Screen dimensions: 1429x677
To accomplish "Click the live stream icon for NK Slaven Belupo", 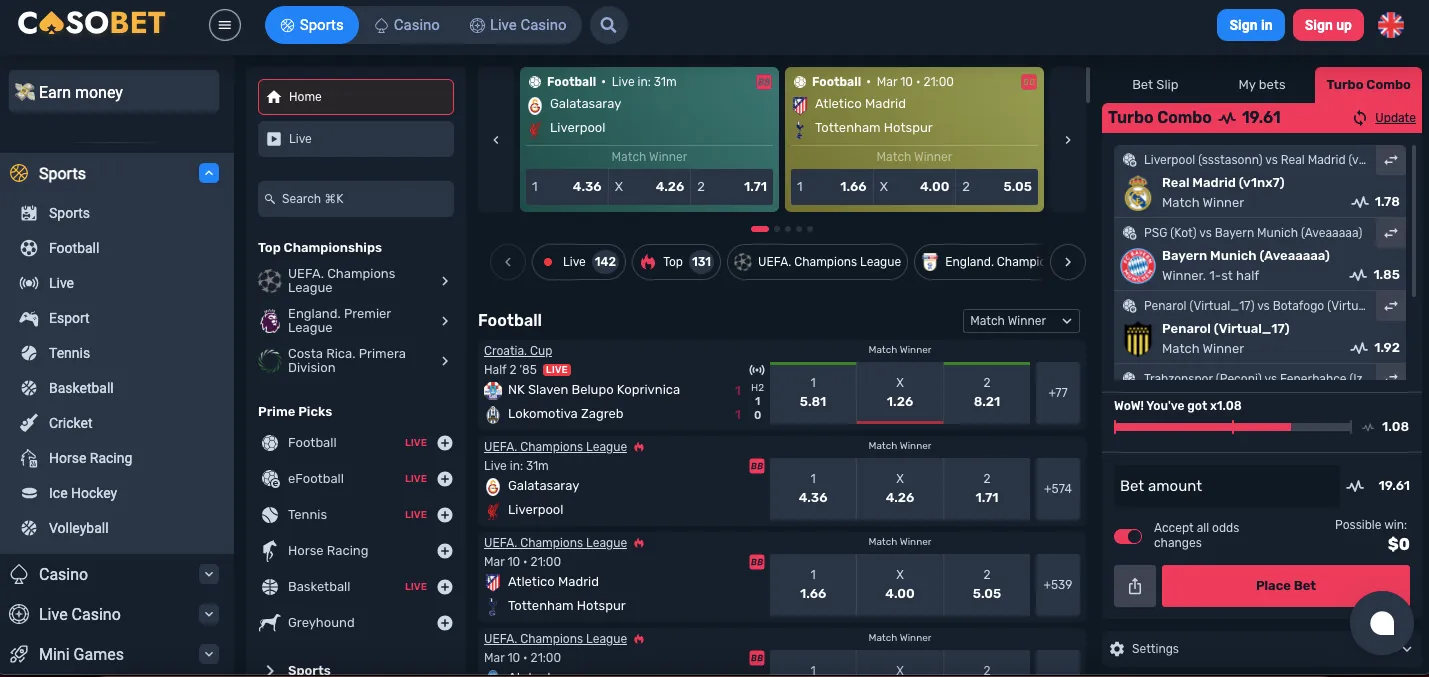I will click(757, 370).
